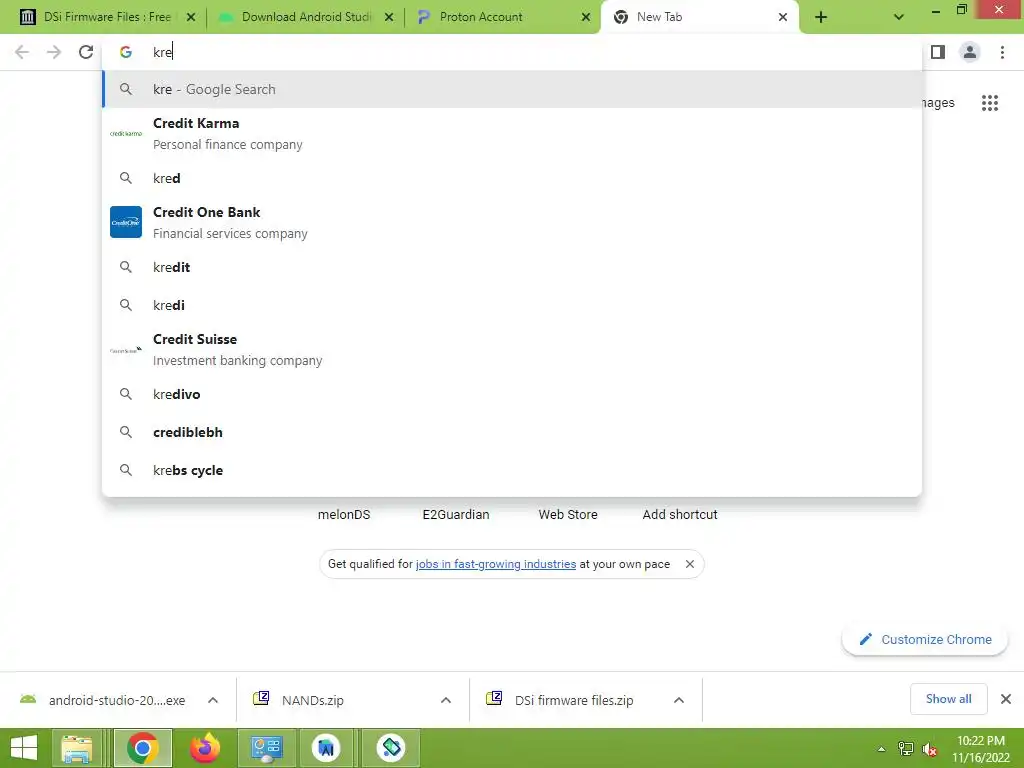This screenshot has width=1024, height=768.
Task: Open 'jobs in fast-growing industries' link
Action: 496,564
